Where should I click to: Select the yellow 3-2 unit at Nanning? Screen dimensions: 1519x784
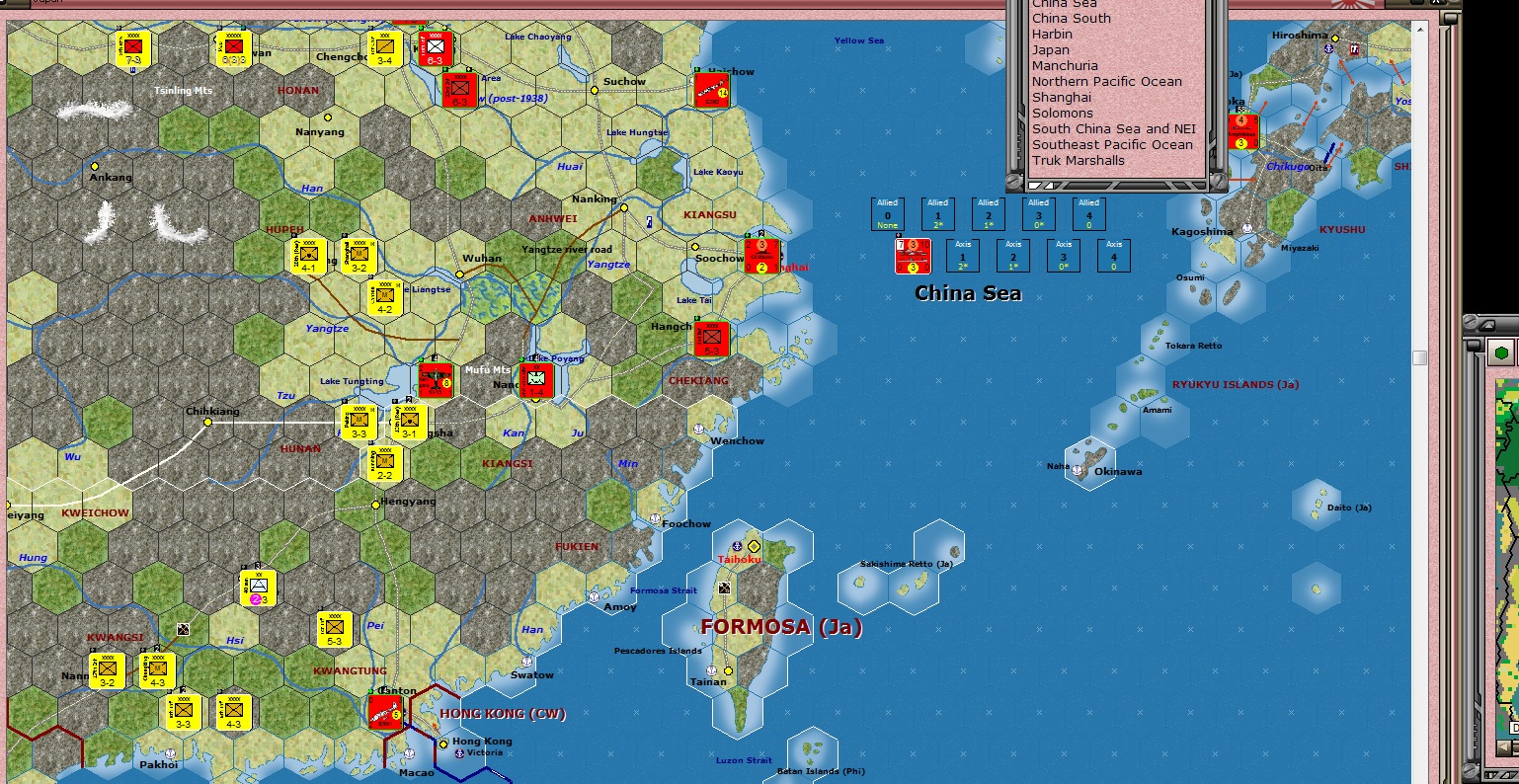point(107,670)
